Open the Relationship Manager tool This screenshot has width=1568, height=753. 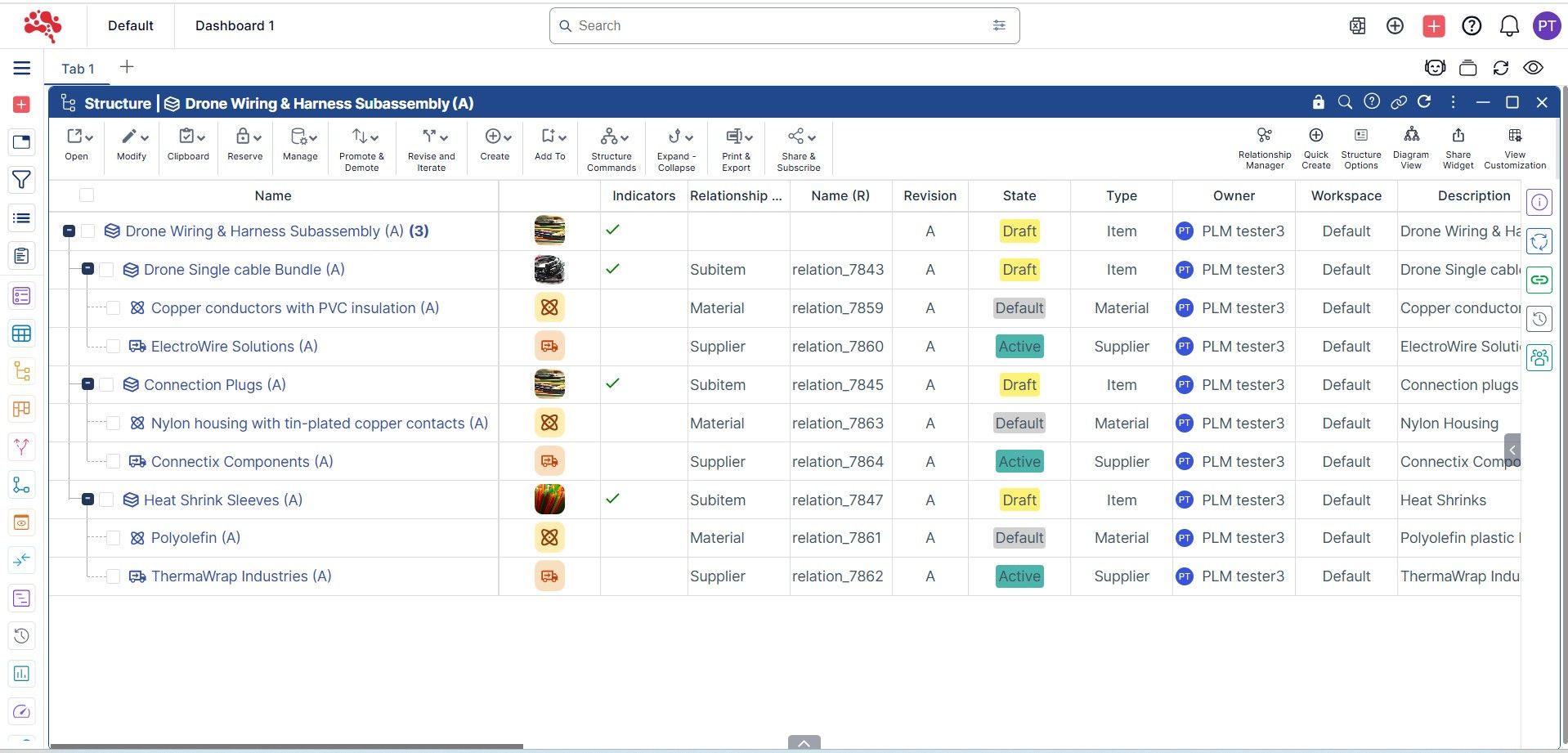1264,146
